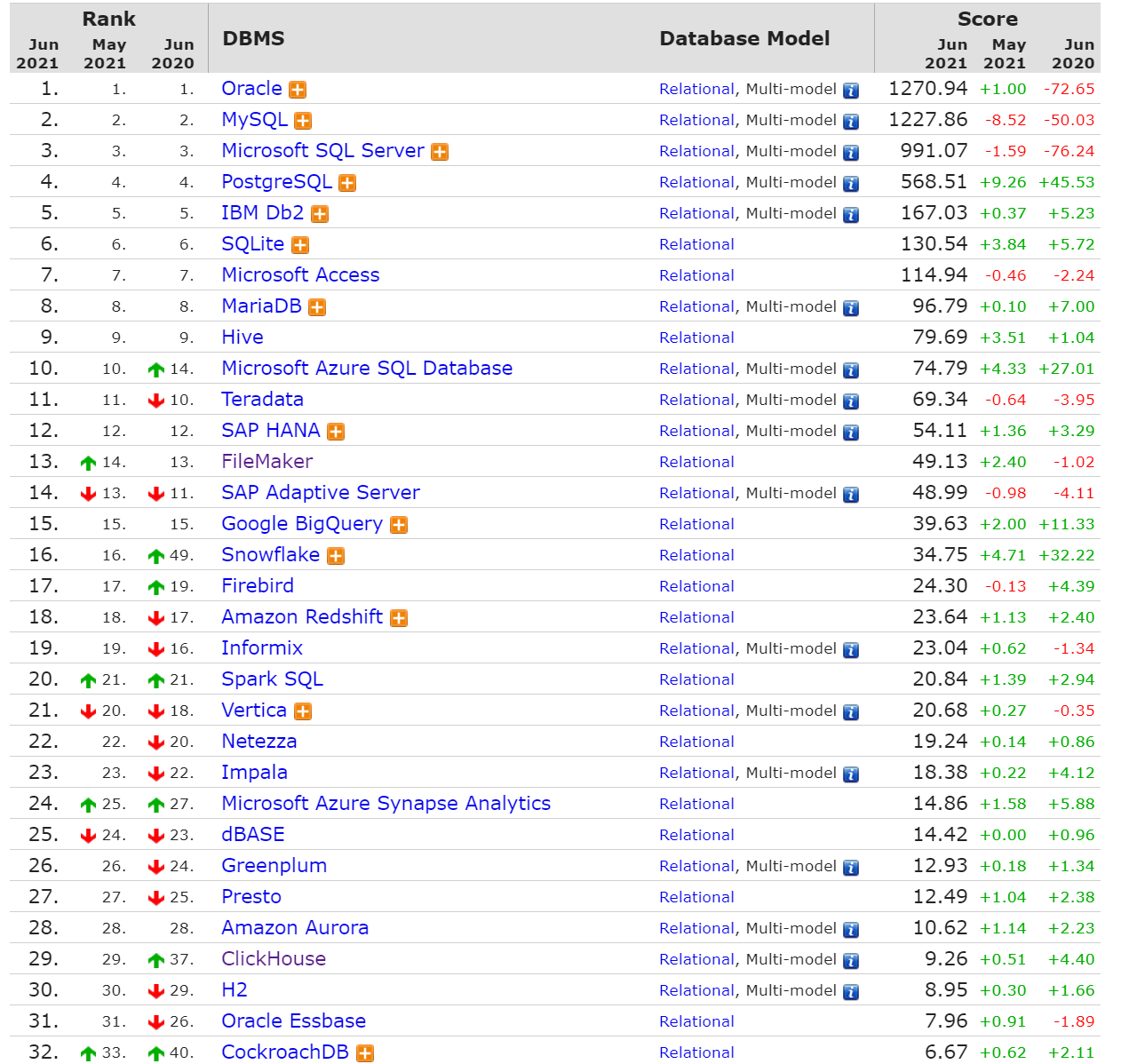
Task: Click the info icon in Impala row
Action: [x=851, y=774]
